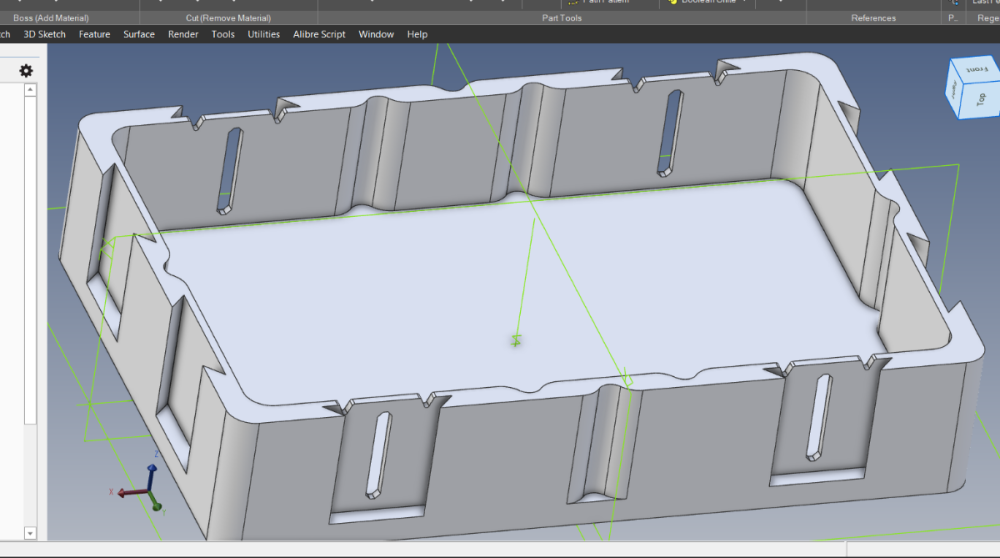This screenshot has width=1000, height=558.
Task: Expand the Part Tools ribbon group
Action: [562, 18]
